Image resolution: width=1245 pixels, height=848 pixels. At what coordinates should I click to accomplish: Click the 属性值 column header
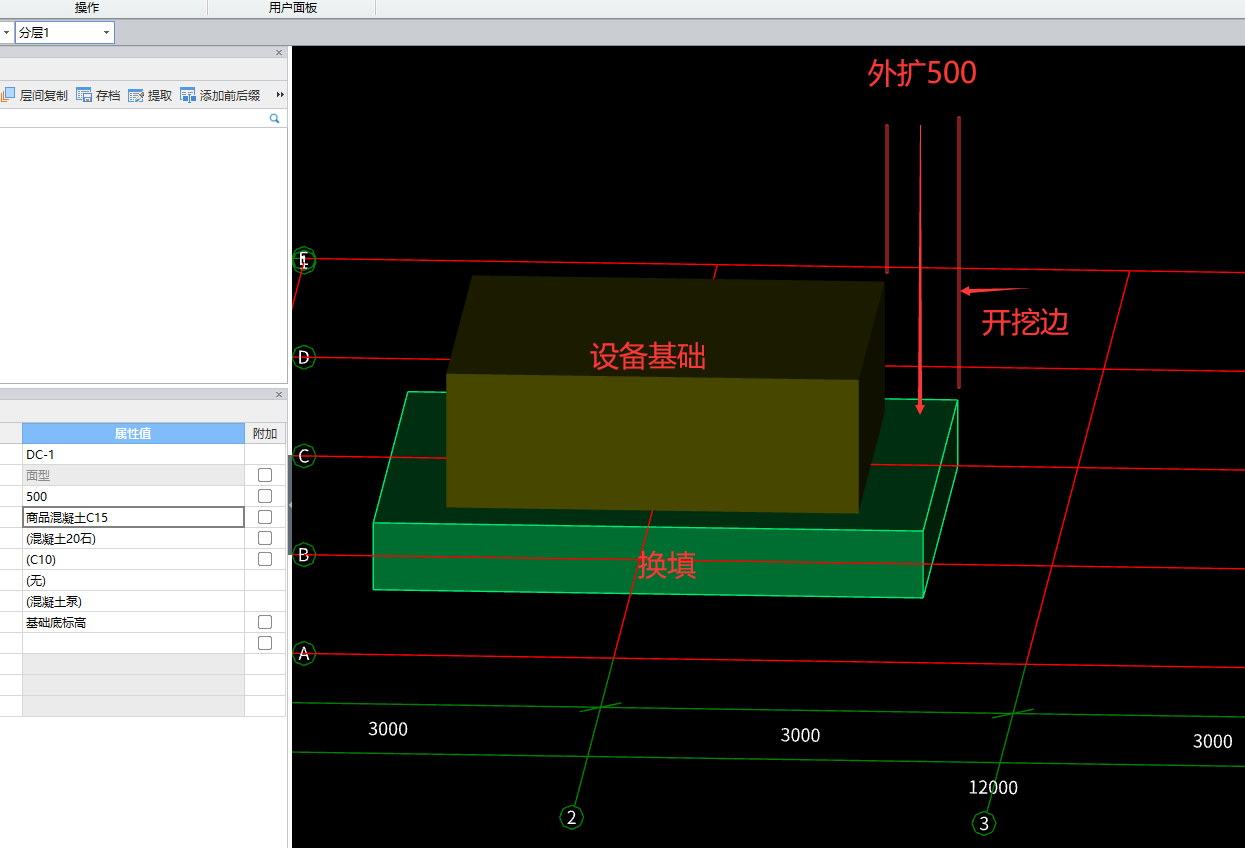[133, 433]
